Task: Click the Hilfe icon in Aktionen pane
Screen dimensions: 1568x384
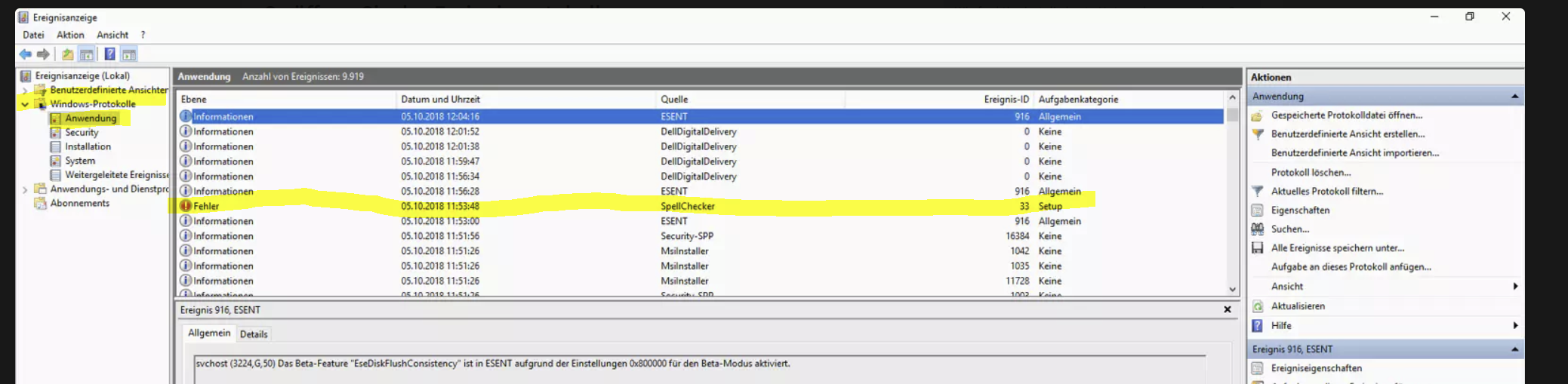Action: (1258, 326)
